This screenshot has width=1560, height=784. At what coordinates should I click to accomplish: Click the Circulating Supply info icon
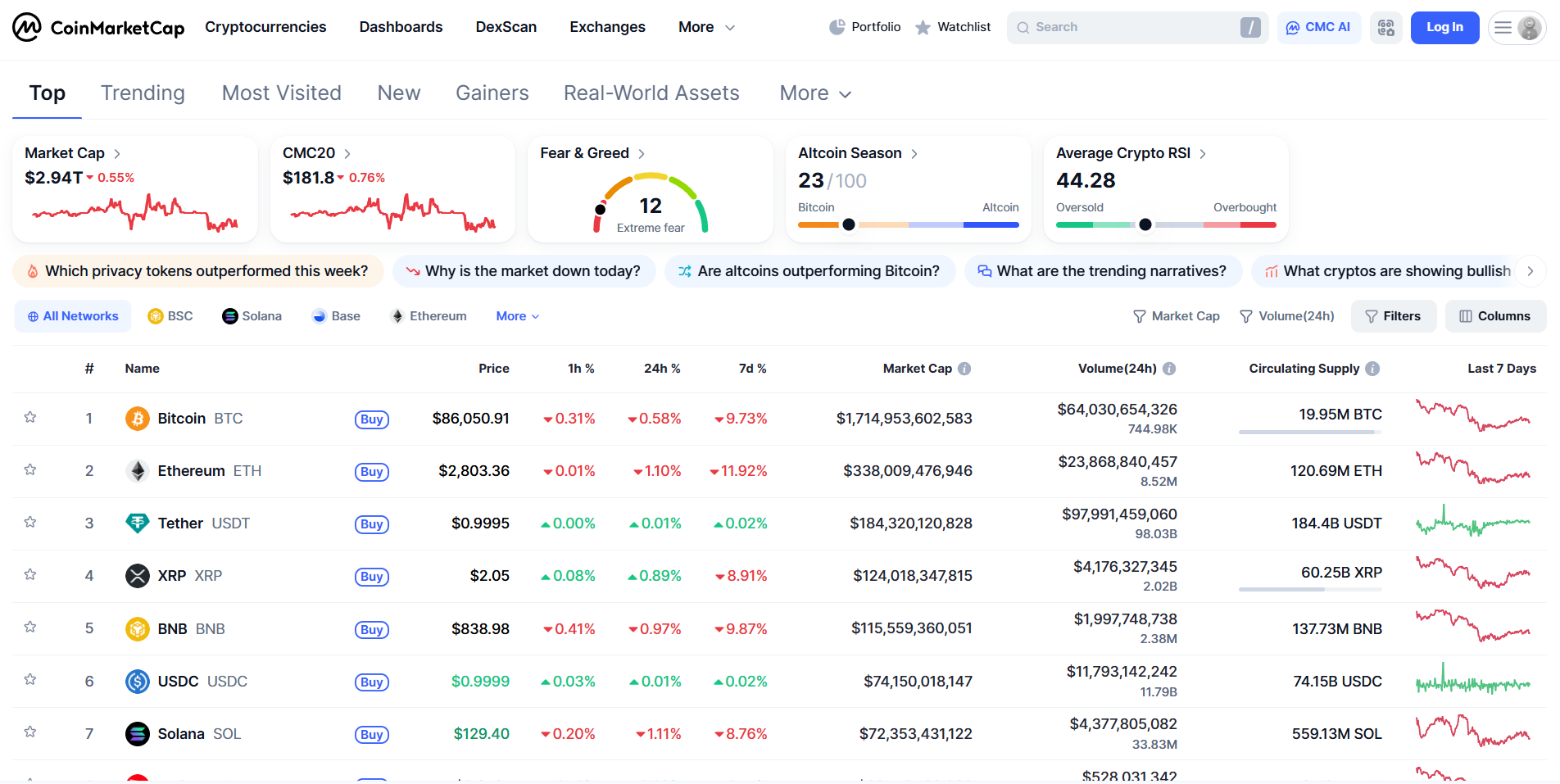pyautogui.click(x=1372, y=369)
